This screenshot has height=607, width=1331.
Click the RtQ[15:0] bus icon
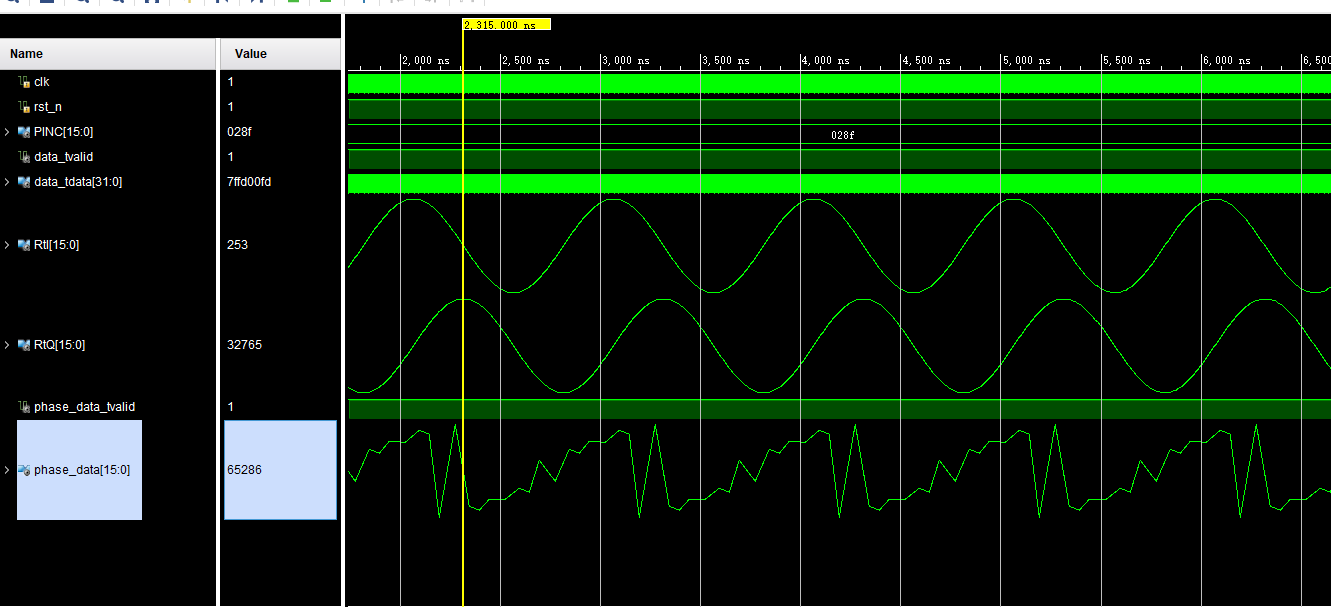click(x=25, y=345)
